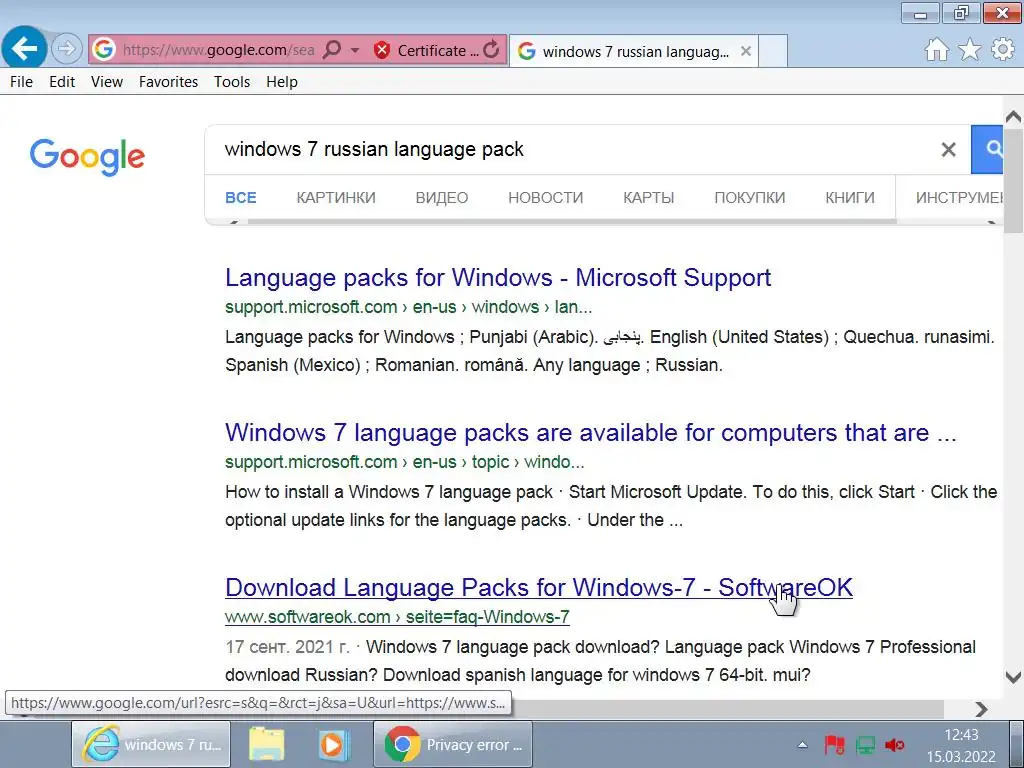Go back with the browser Back arrow

click(x=24, y=48)
